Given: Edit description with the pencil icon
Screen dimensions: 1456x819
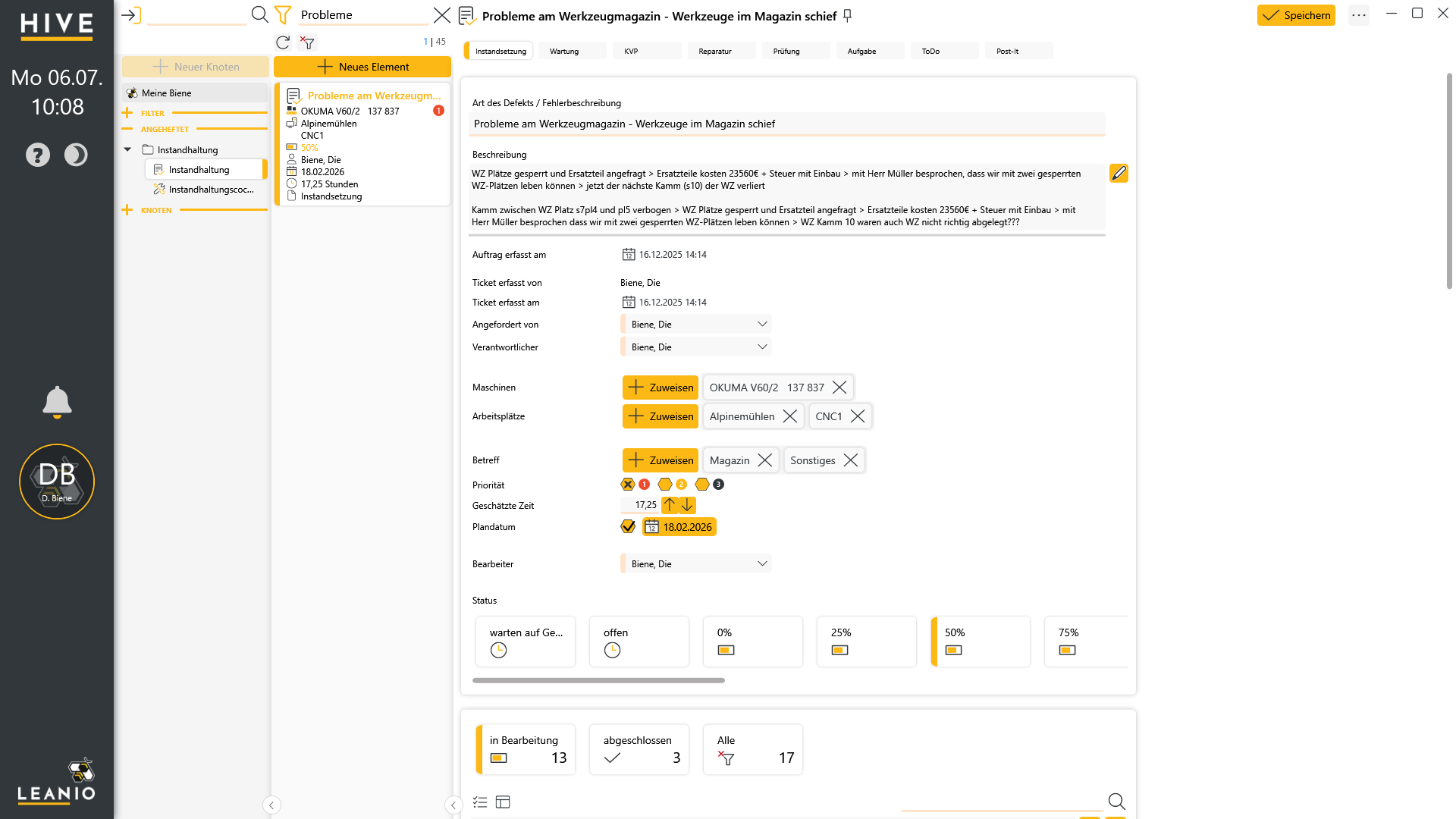Looking at the screenshot, I should tap(1119, 174).
